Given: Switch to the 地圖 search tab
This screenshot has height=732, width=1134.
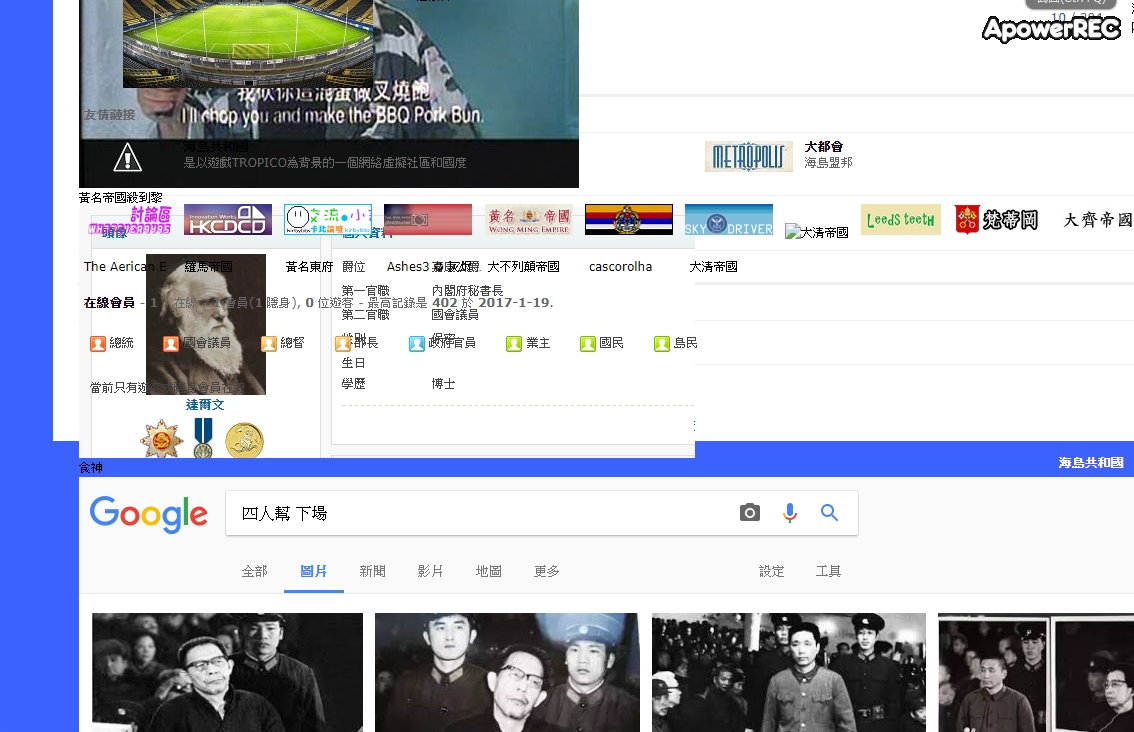Looking at the screenshot, I should tap(489, 571).
